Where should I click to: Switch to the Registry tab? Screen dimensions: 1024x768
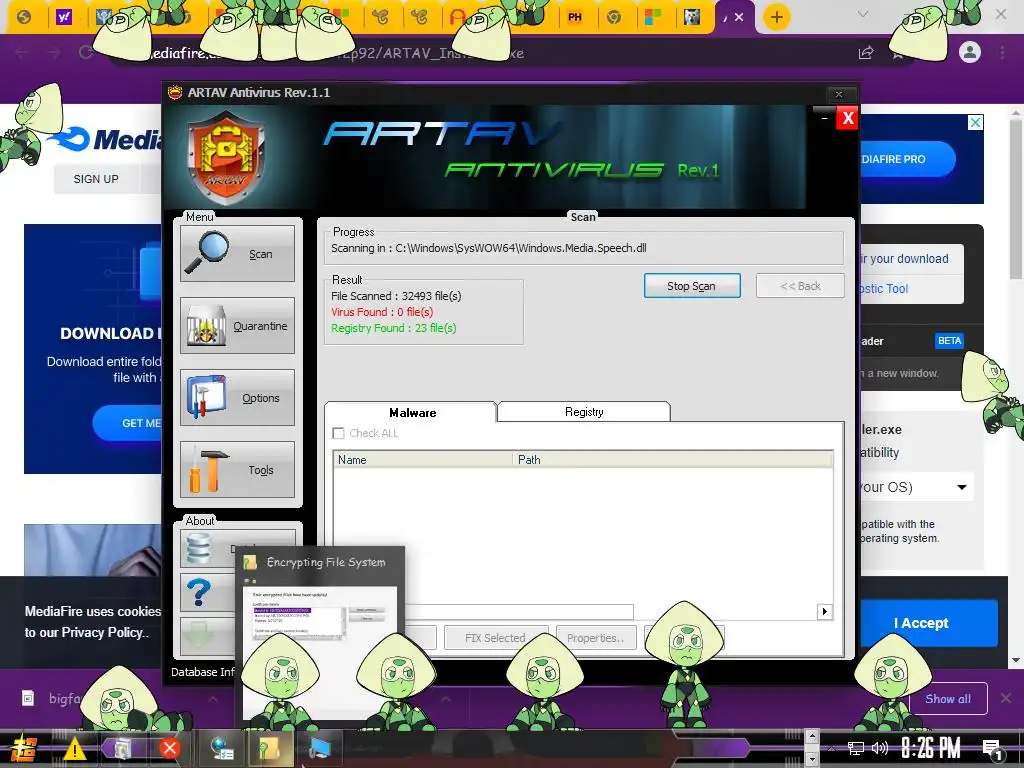584,411
